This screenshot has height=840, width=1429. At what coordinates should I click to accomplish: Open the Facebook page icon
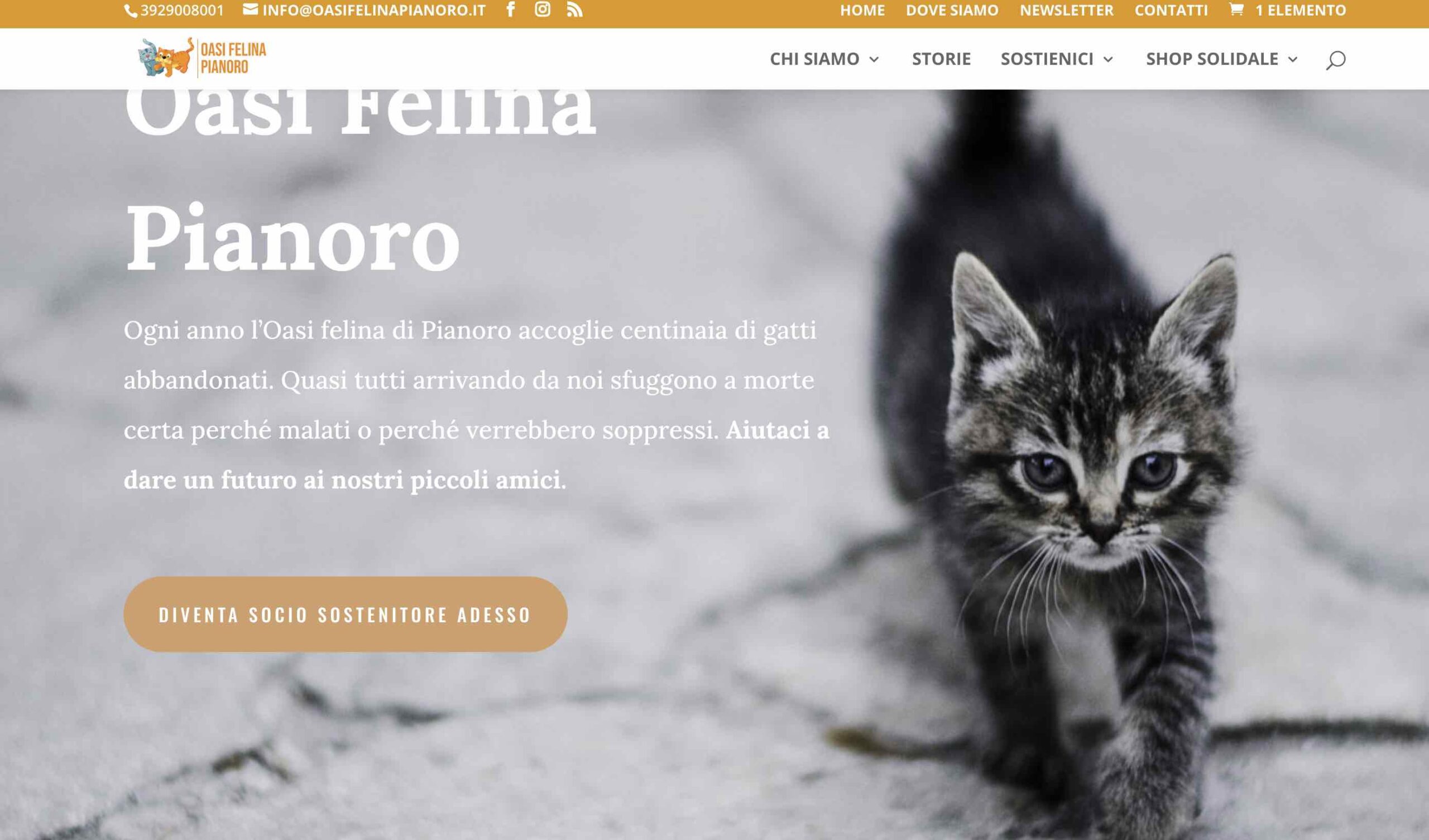[510, 9]
